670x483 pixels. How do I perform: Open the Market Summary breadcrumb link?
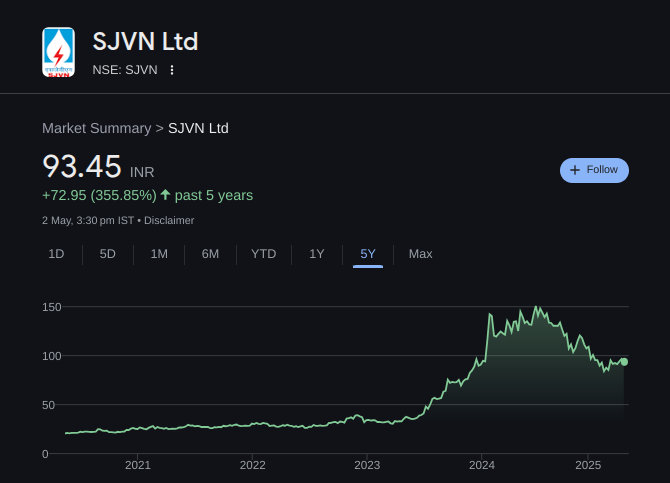(97, 128)
